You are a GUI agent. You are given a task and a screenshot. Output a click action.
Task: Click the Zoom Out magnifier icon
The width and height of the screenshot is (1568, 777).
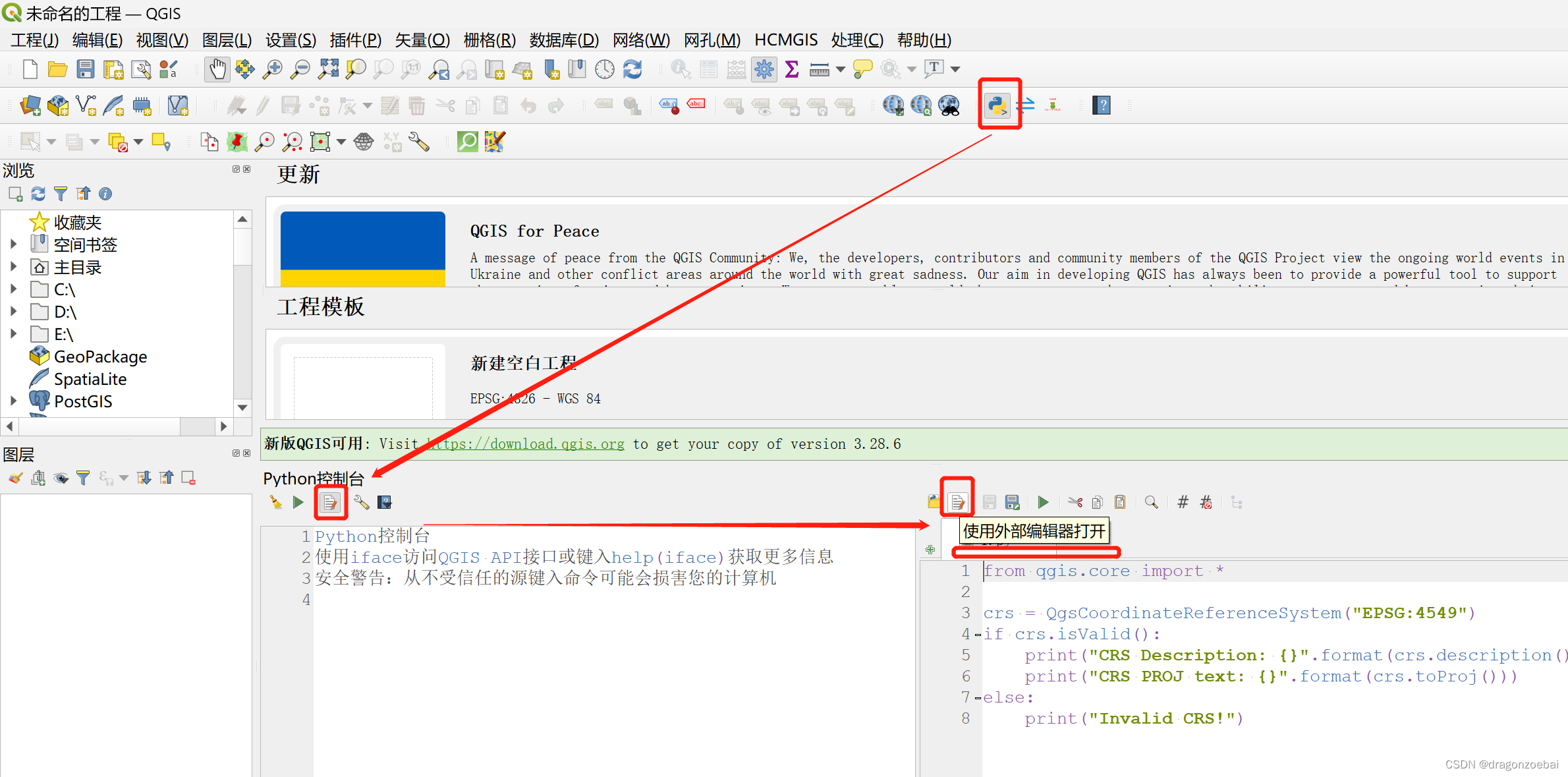(300, 69)
